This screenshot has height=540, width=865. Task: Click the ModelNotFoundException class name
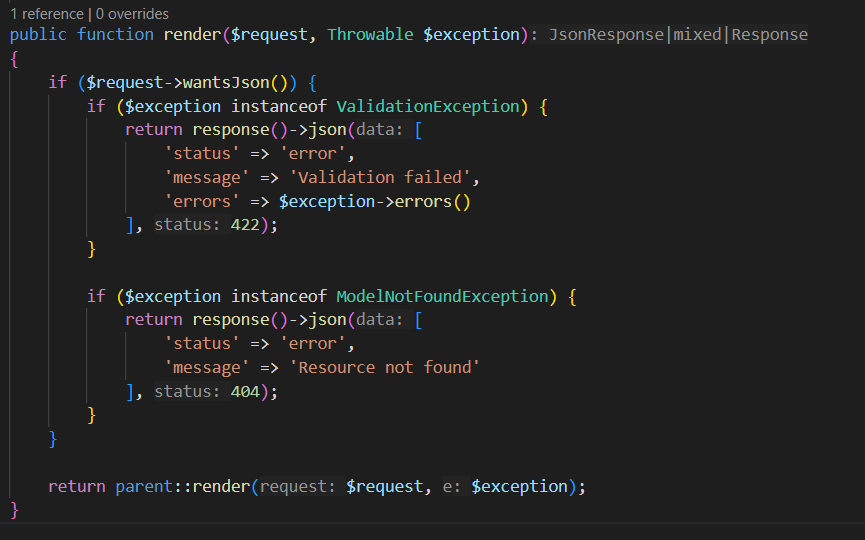pos(443,296)
